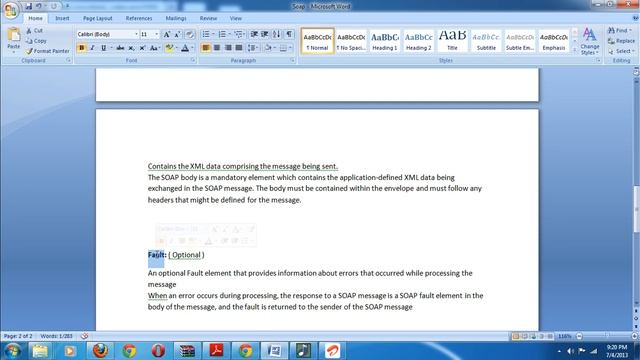Open numbering list dropdown

click(x=229, y=34)
